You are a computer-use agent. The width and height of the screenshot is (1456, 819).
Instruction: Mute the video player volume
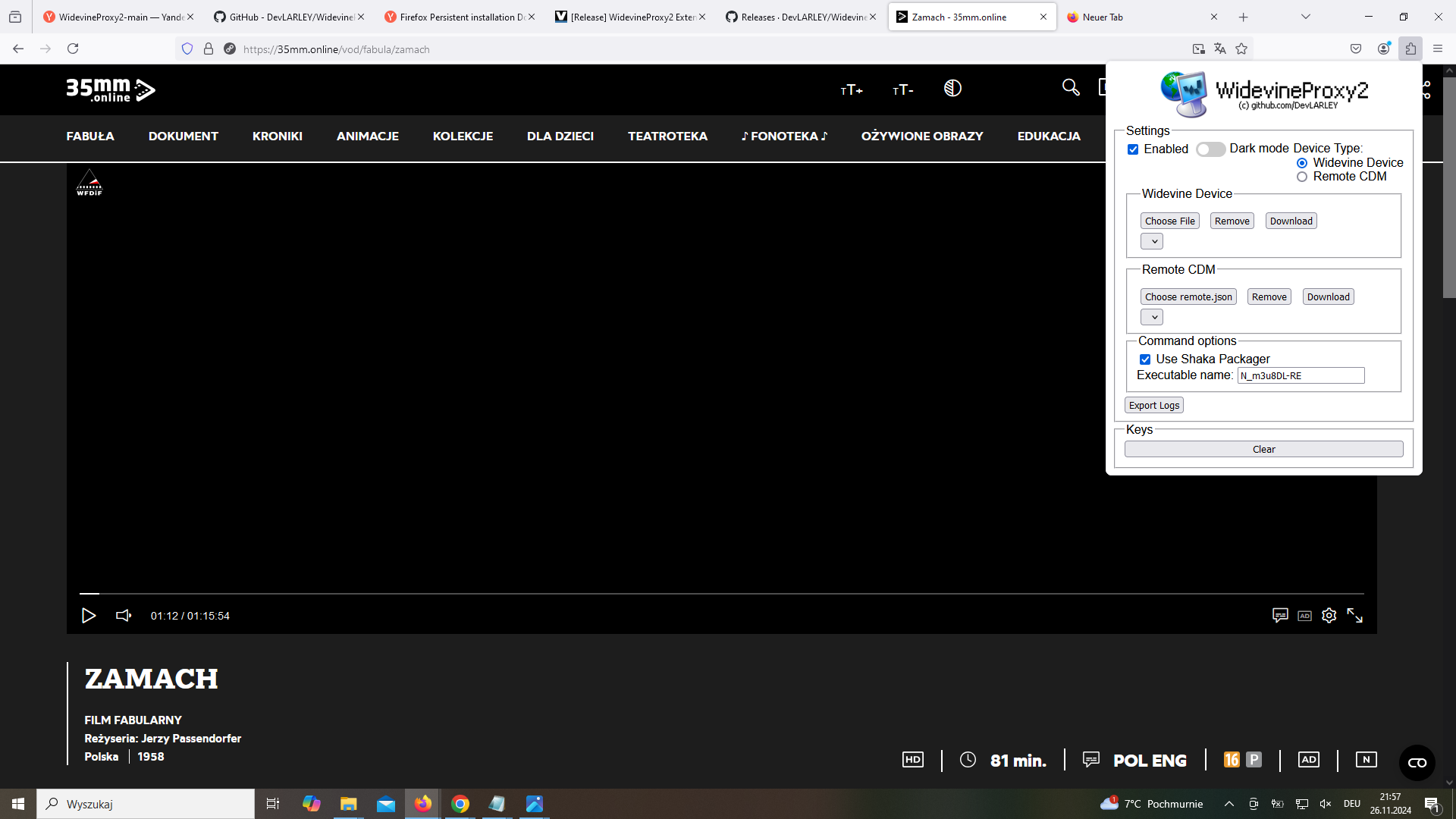tap(124, 616)
